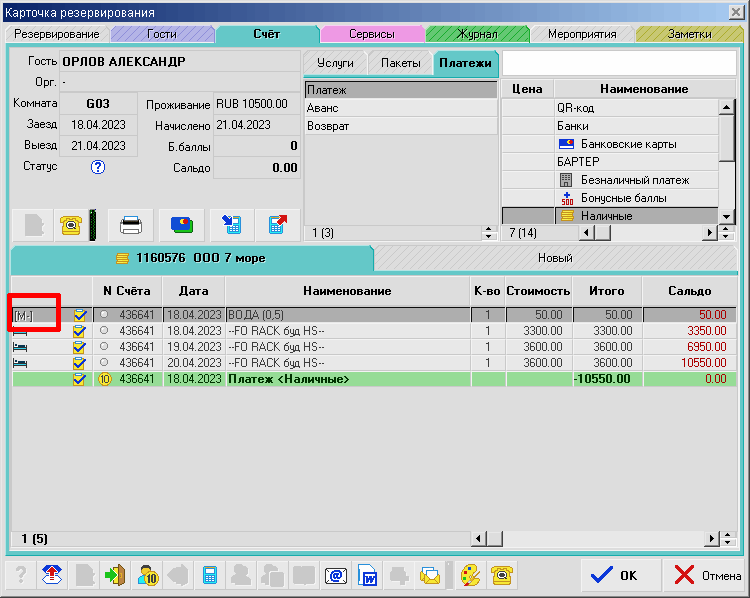The width and height of the screenshot is (750, 598).
Task: Click the stepper arrows beside the 1 (3) counter
Action: [x=489, y=233]
